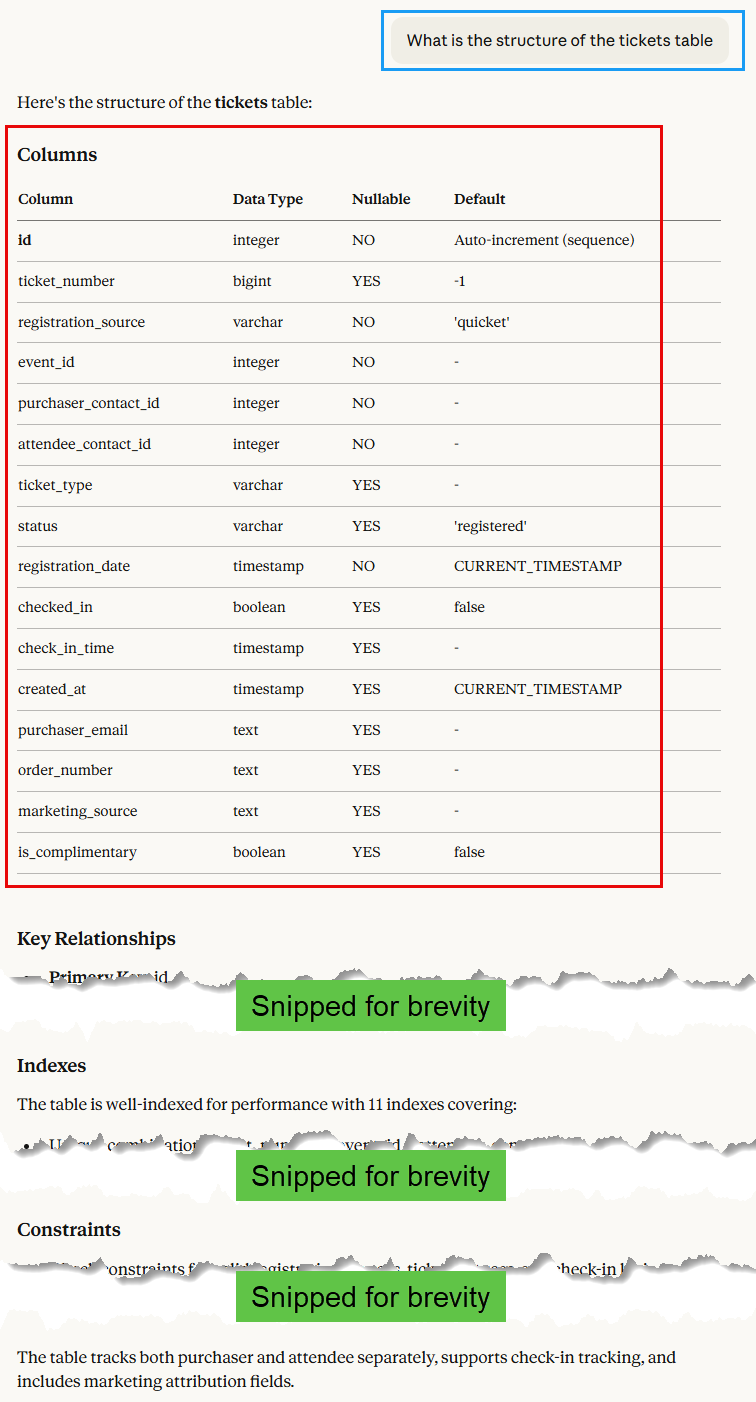Click the marketing_source row name
Image resolution: width=756 pixels, height=1402 pixels.
coord(77,811)
